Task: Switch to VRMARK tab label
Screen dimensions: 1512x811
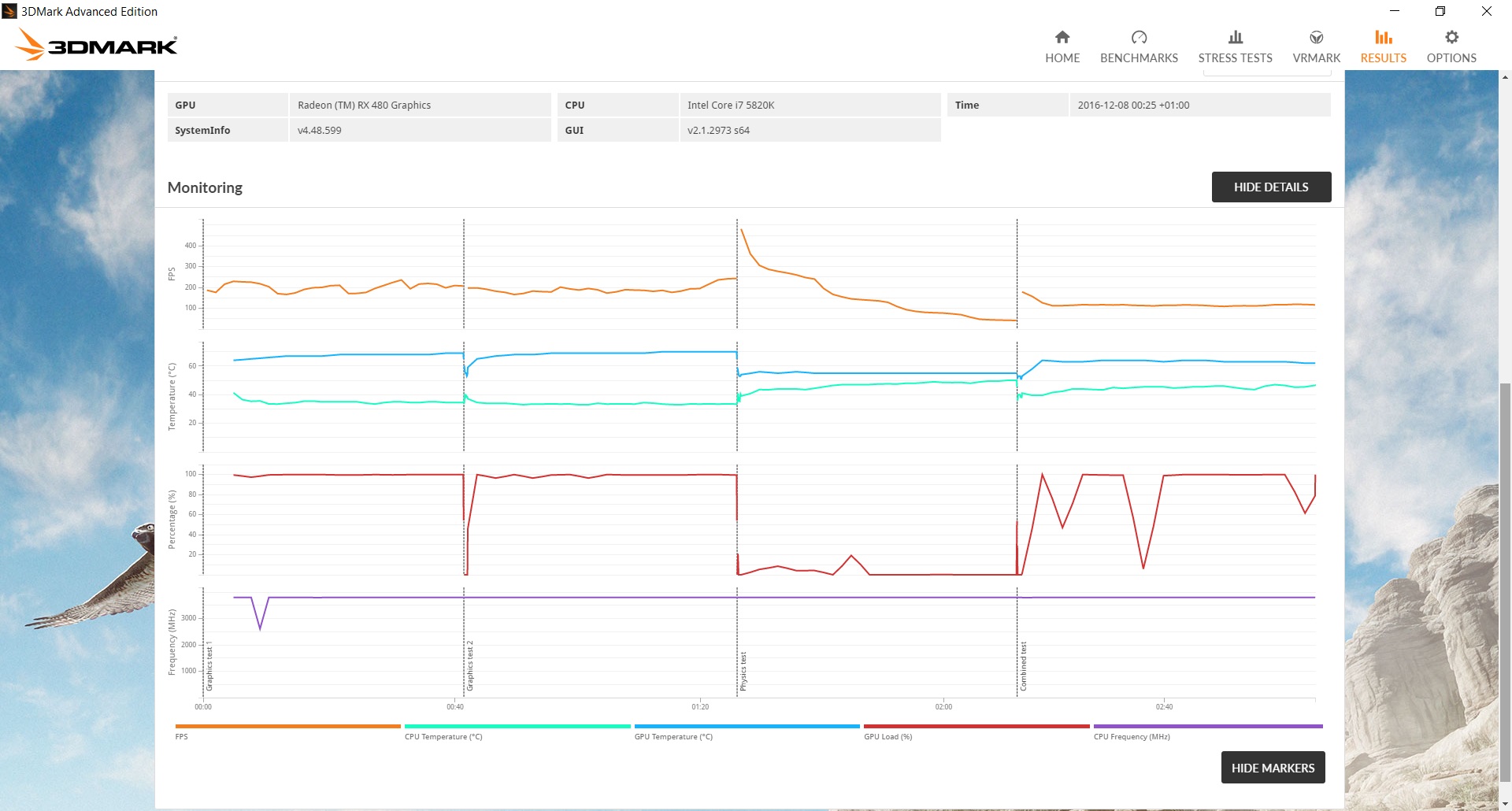Action: click(x=1316, y=58)
